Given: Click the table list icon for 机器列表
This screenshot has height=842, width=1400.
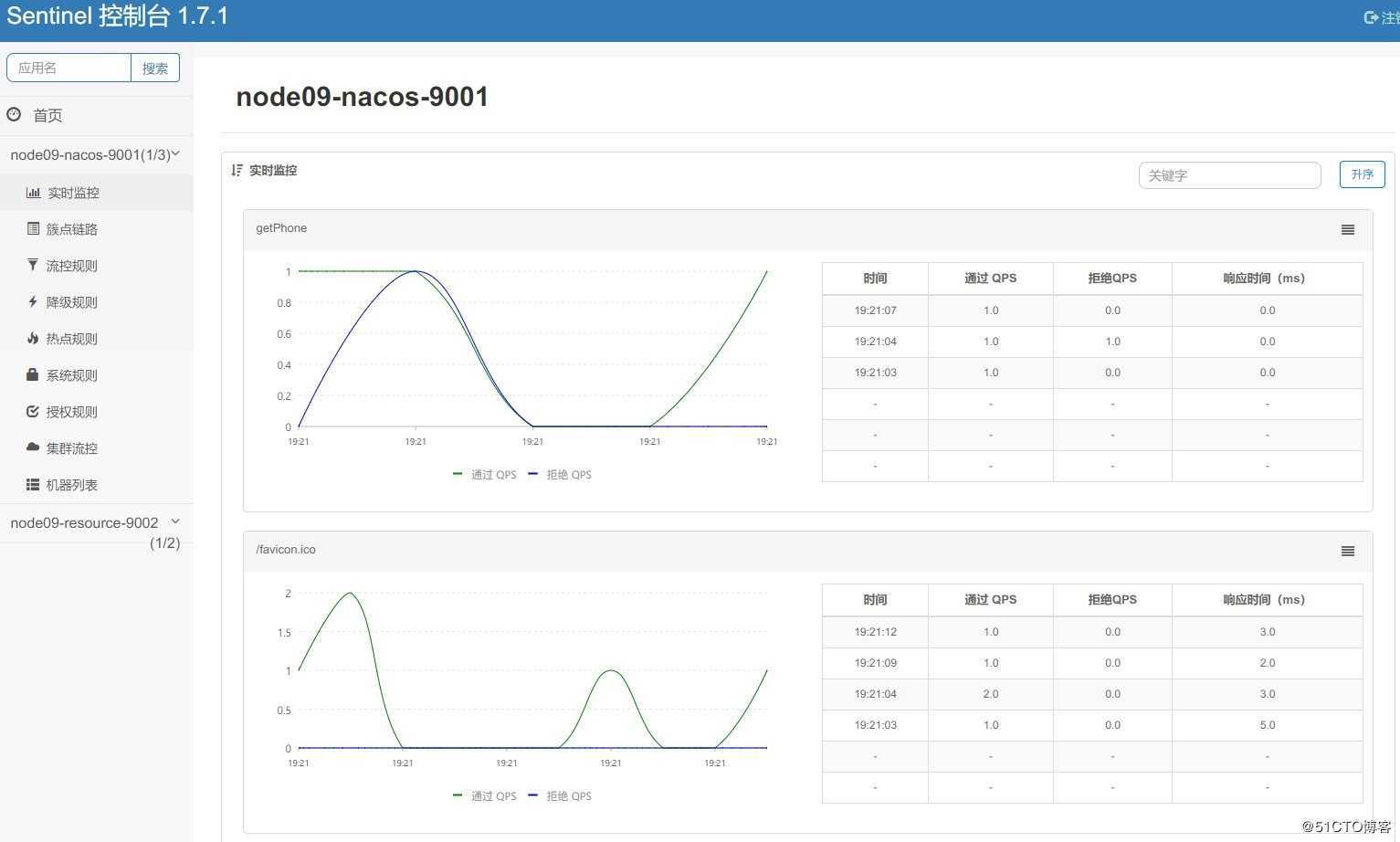Looking at the screenshot, I should point(33,484).
